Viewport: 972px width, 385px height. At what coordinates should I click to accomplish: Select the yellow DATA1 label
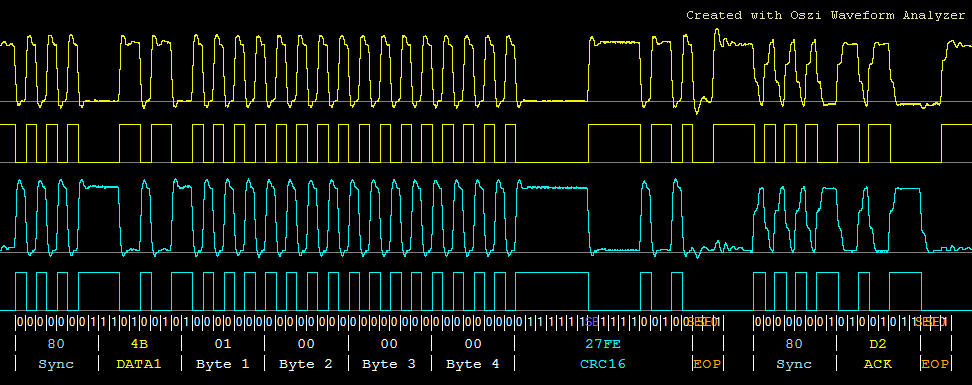click(x=139, y=364)
